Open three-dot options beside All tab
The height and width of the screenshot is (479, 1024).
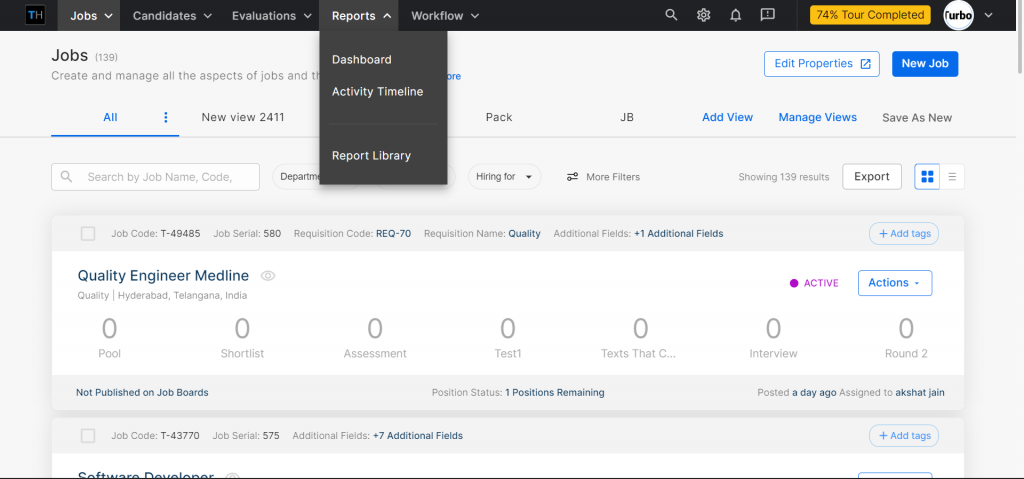[x=166, y=117]
